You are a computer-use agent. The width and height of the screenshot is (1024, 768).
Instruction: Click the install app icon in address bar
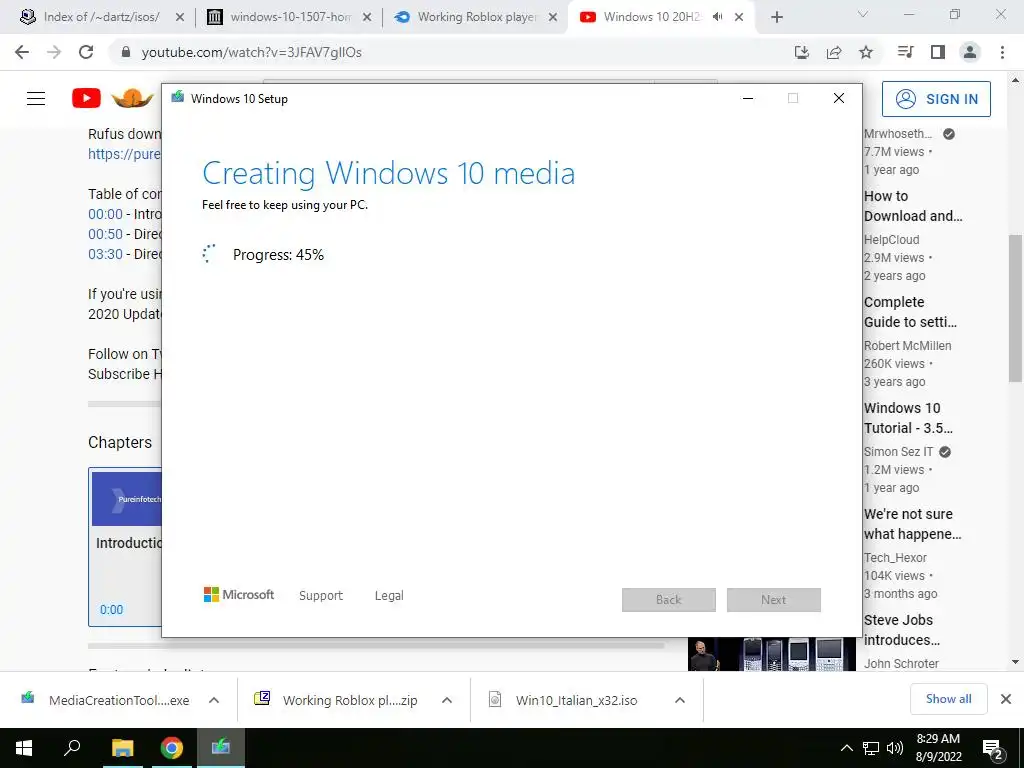[x=802, y=52]
